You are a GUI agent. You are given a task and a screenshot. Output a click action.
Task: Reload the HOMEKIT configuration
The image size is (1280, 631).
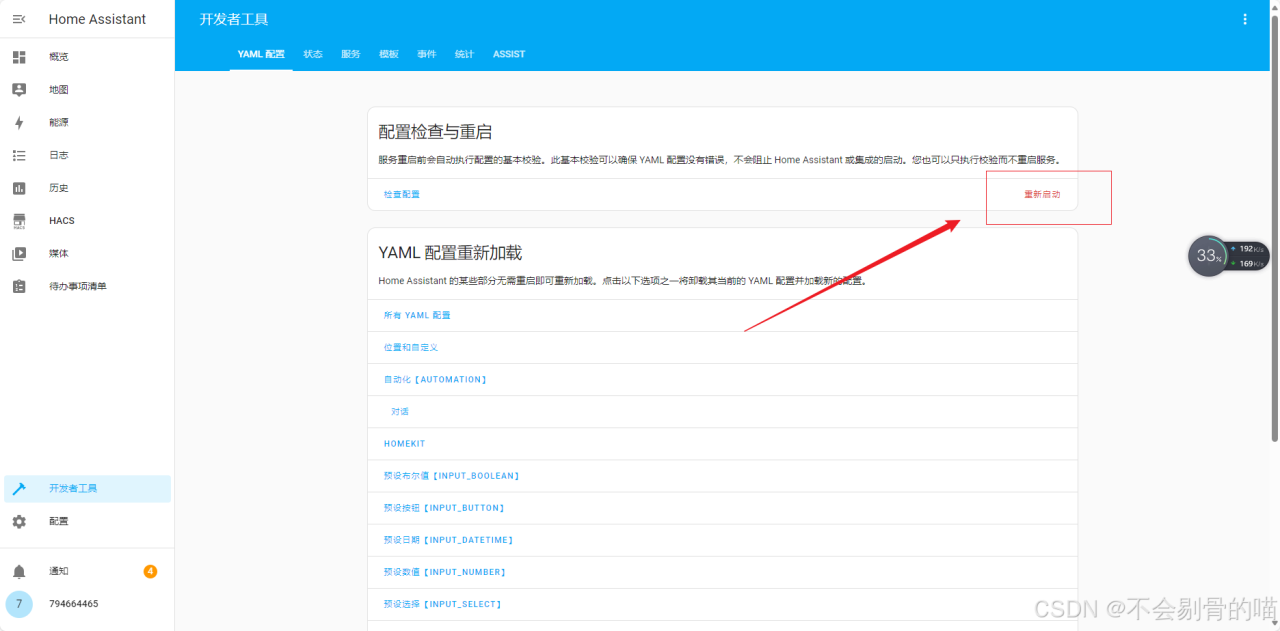pos(404,443)
